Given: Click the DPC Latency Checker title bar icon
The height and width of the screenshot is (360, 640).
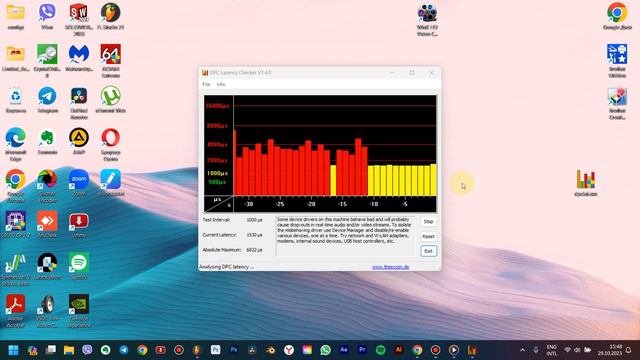Looking at the screenshot, I should tap(205, 73).
